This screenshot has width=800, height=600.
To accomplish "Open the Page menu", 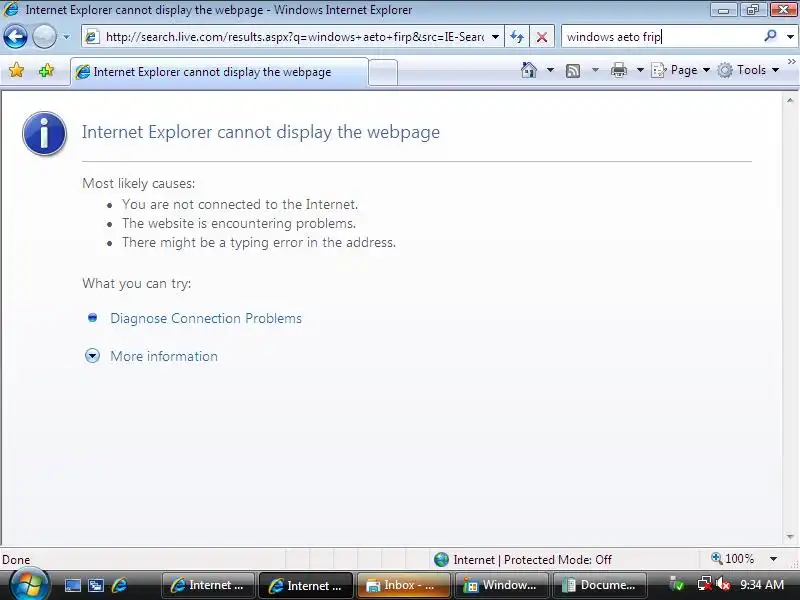I will [x=681, y=70].
